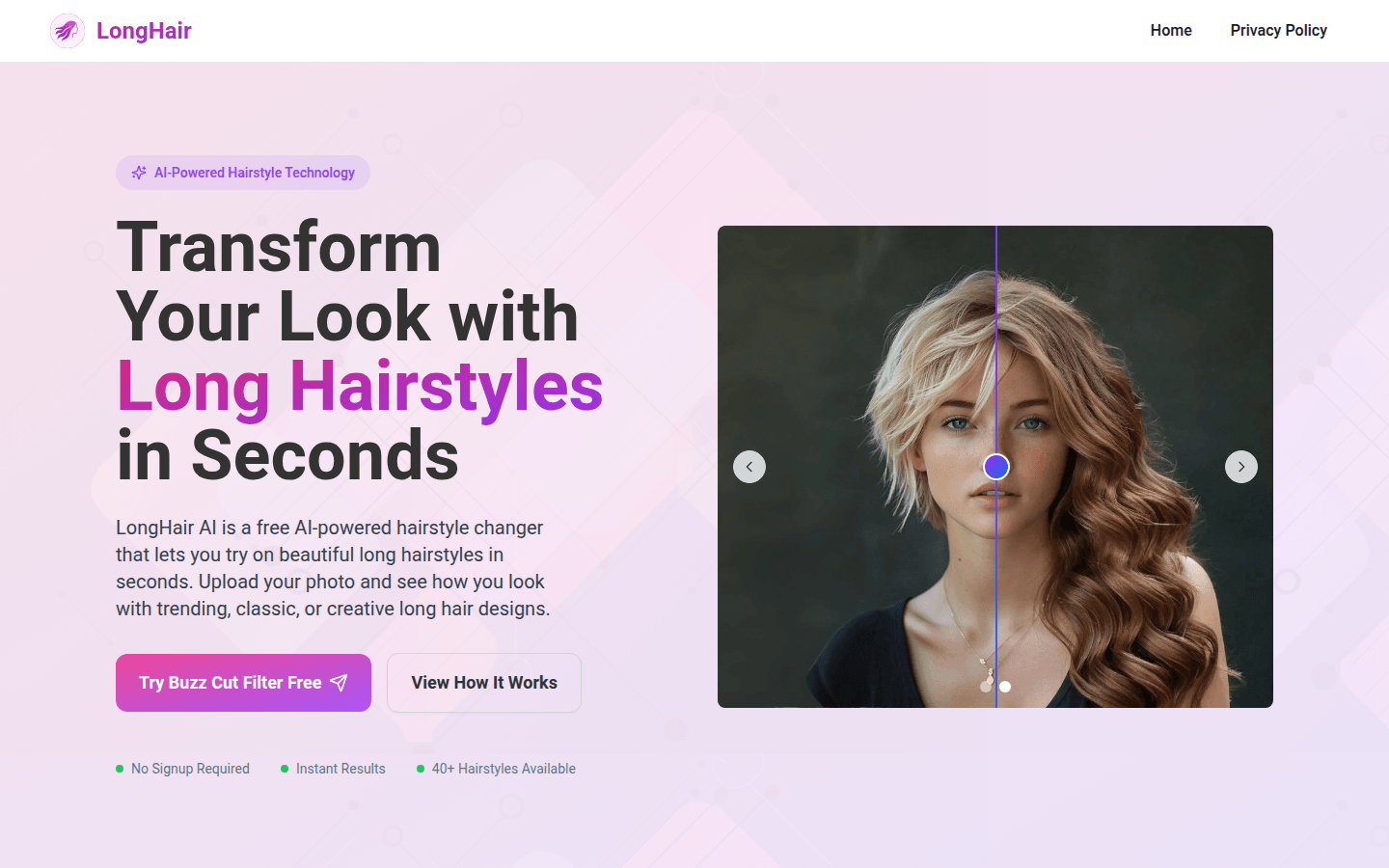The height and width of the screenshot is (868, 1389).
Task: Open the Privacy Policy page
Action: pos(1278,31)
